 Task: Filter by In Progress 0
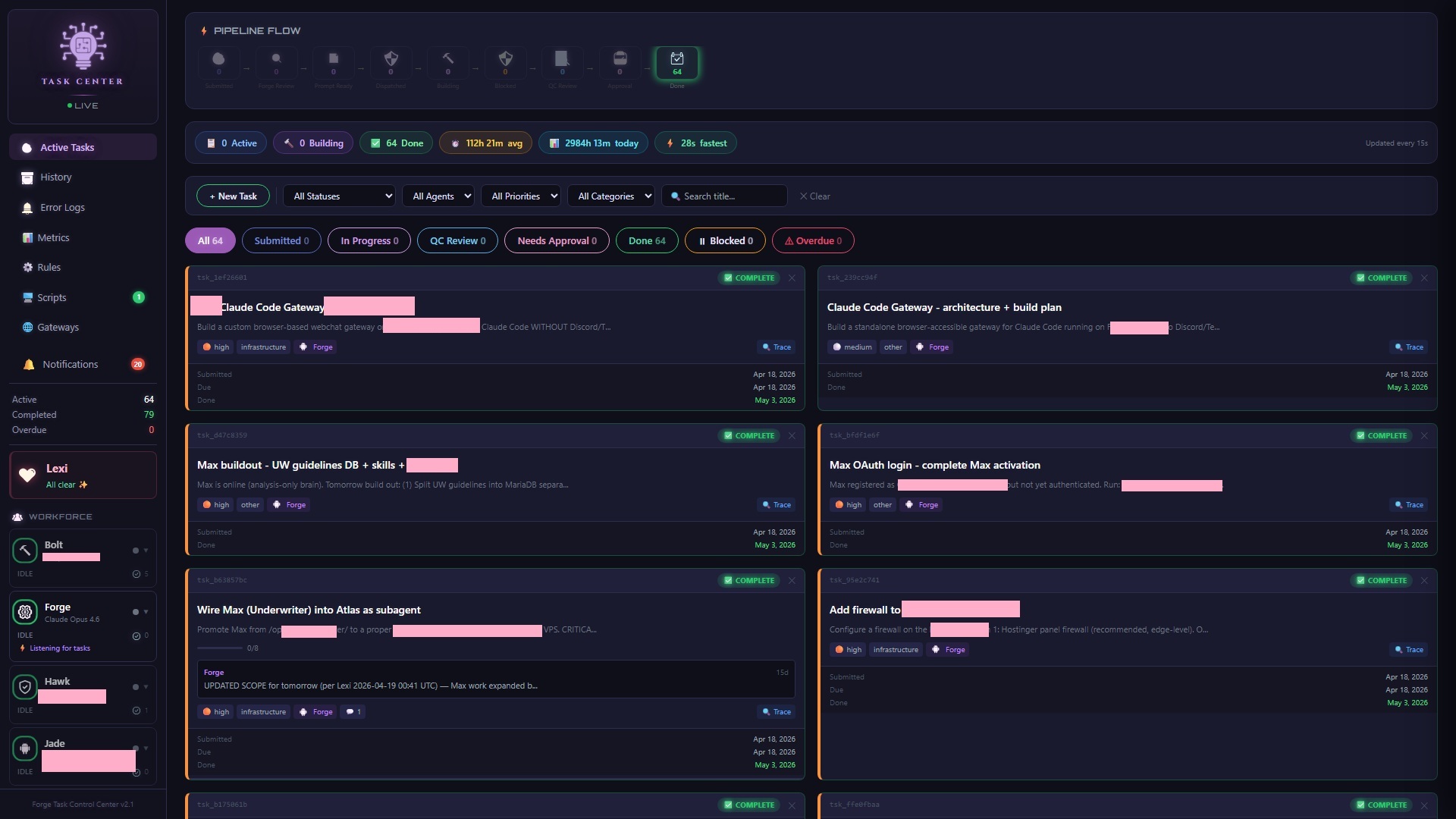click(x=369, y=241)
